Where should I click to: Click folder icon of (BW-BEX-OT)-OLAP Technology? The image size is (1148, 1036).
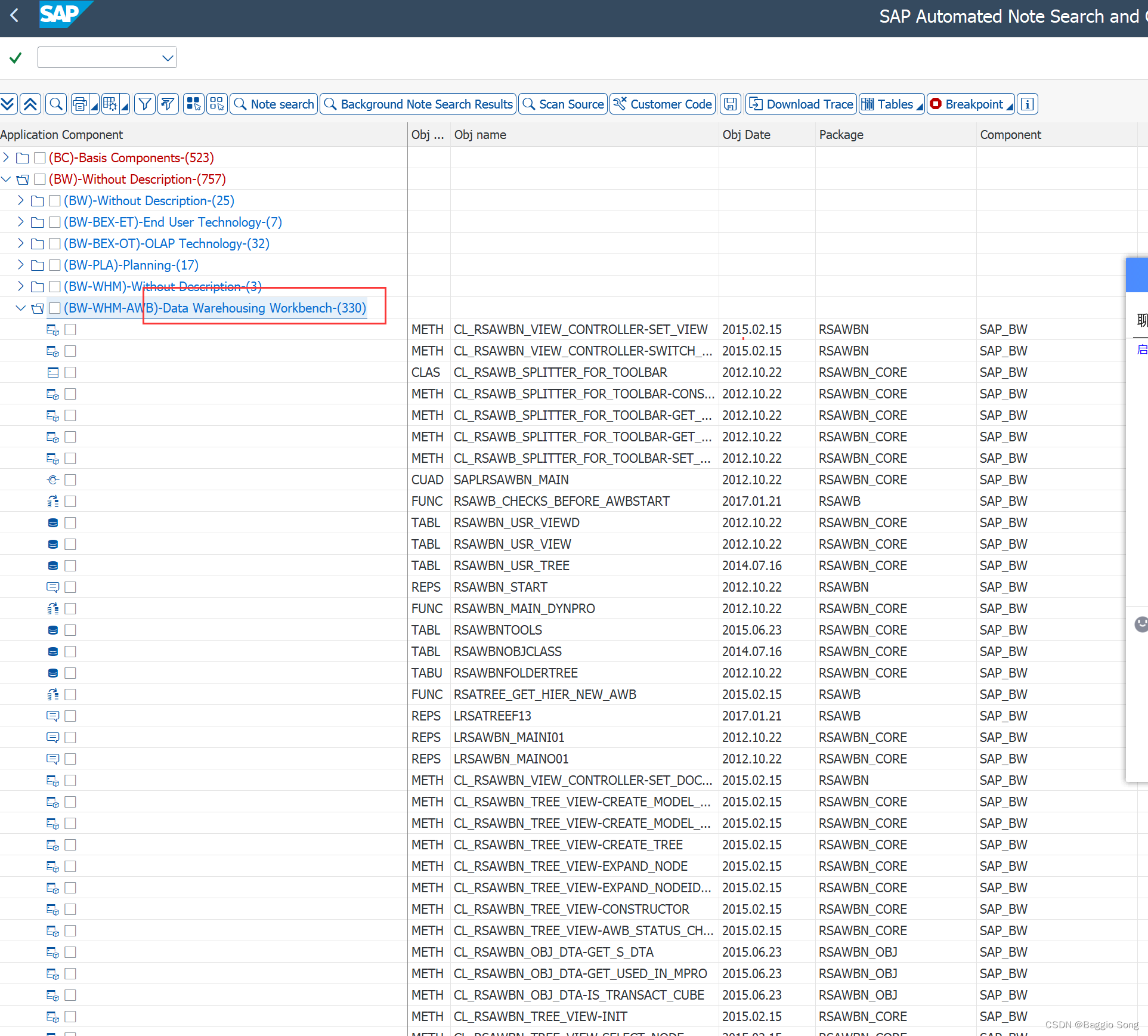pyautogui.click(x=38, y=243)
